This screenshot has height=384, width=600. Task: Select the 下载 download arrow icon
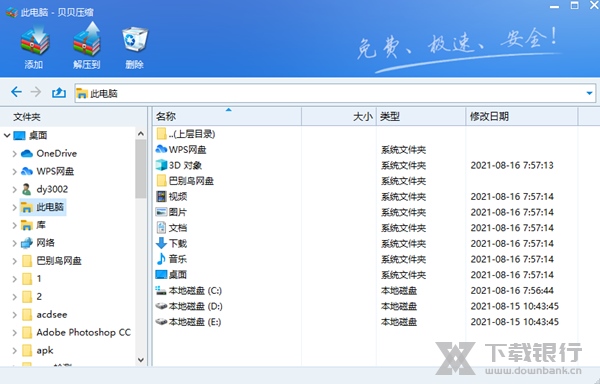(161, 243)
